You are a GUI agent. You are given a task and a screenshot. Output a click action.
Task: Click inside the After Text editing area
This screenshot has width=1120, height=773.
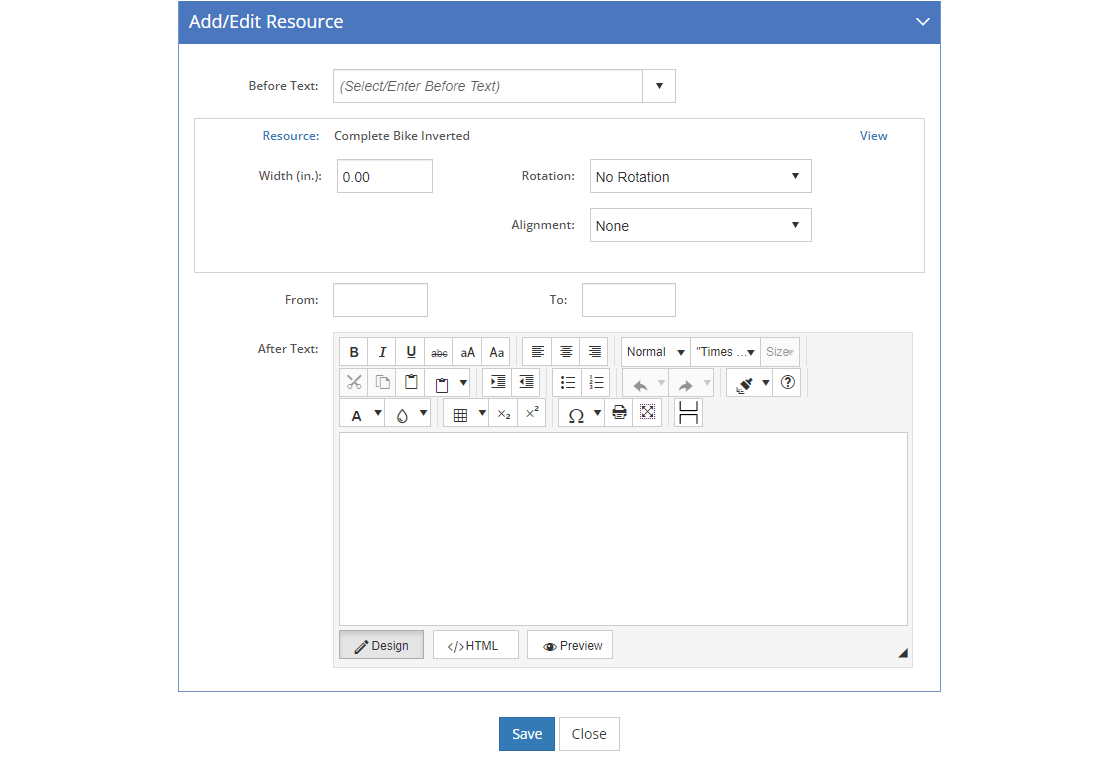[624, 529]
